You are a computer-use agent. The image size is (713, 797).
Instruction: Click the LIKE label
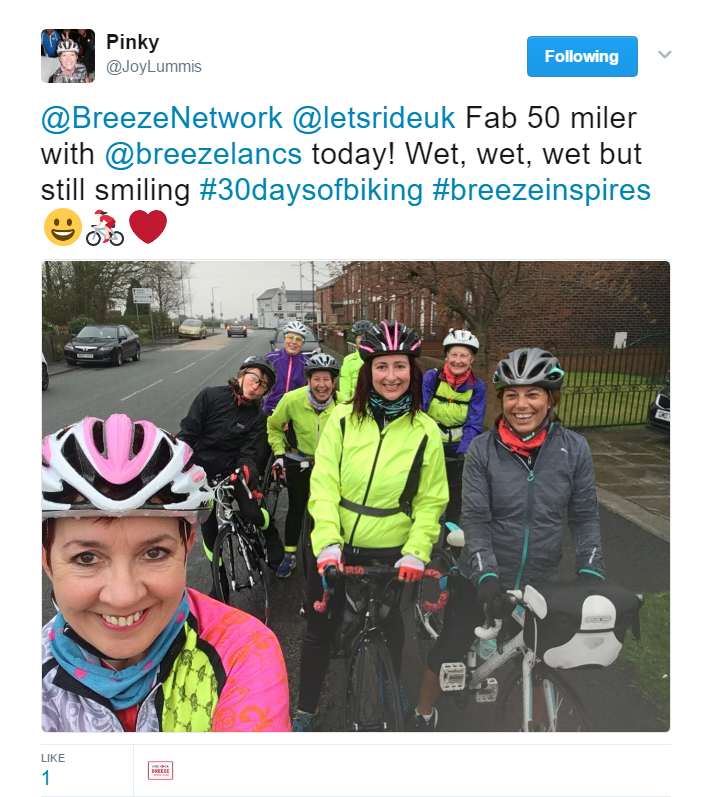tap(53, 758)
